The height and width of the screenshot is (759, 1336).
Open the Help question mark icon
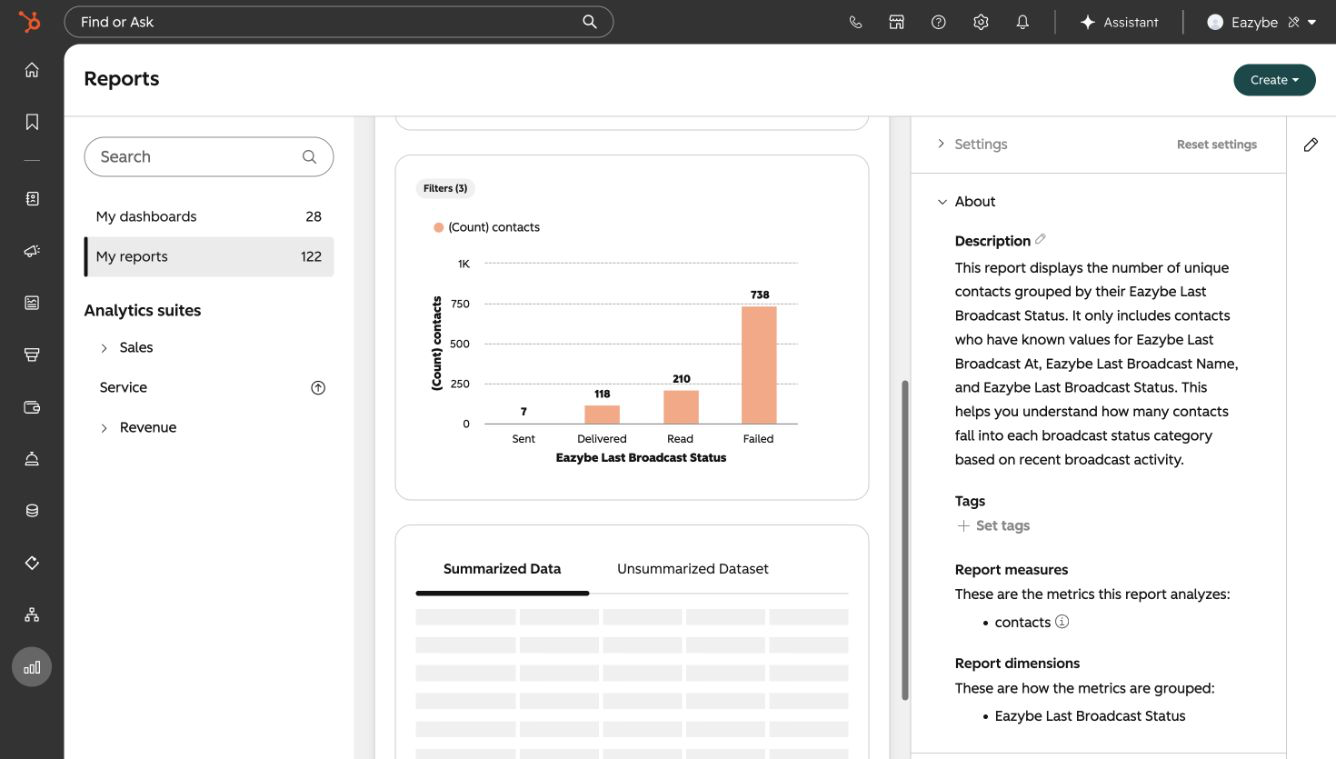[x=938, y=22]
